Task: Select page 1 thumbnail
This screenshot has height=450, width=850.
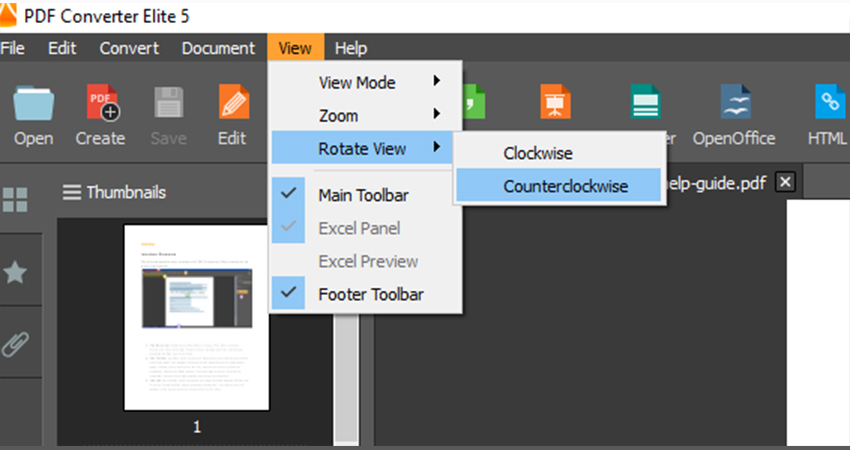Action: click(196, 318)
